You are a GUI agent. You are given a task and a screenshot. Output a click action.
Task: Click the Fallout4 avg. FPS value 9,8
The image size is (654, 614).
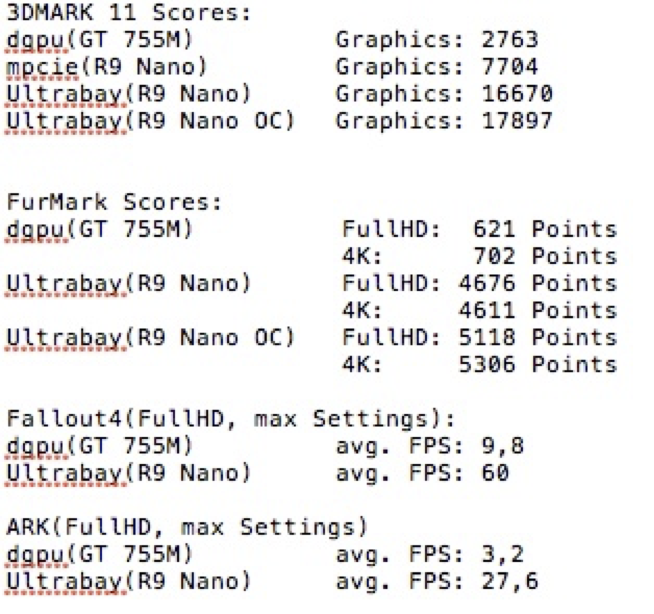point(503,446)
